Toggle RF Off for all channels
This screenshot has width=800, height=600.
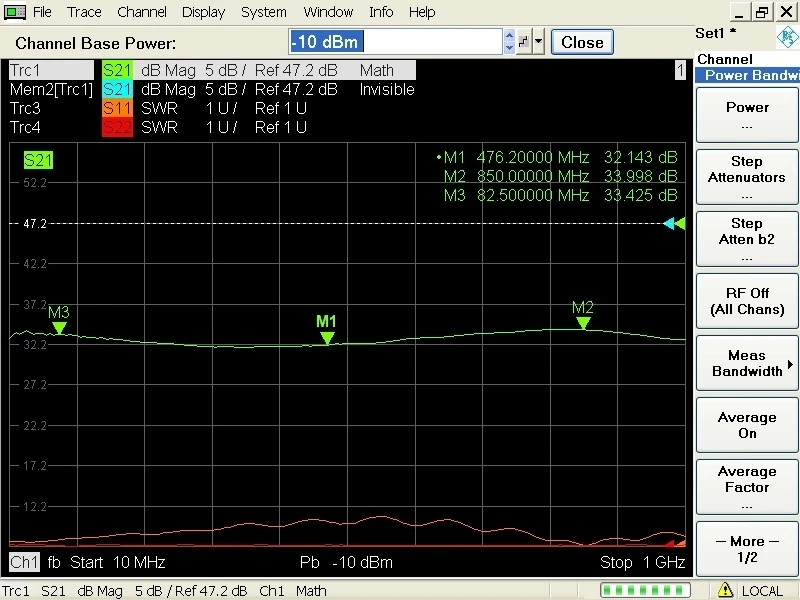pyautogui.click(x=746, y=301)
